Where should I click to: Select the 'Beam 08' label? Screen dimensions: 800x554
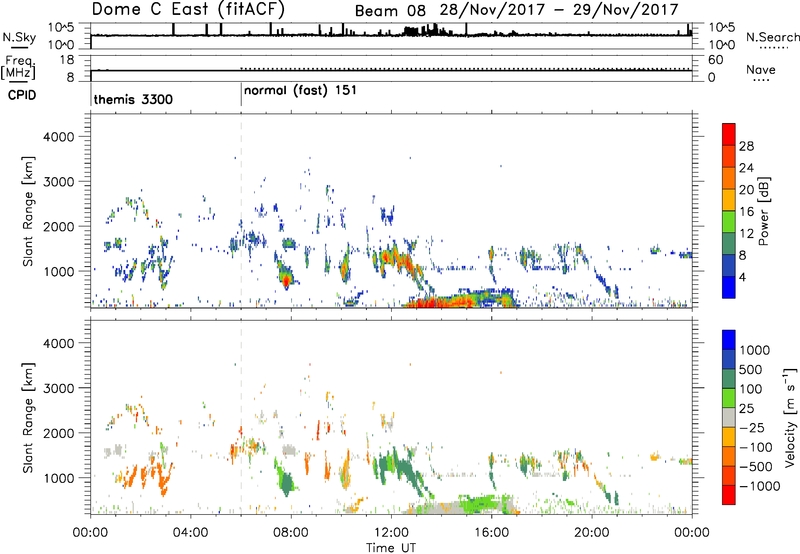(390, 11)
